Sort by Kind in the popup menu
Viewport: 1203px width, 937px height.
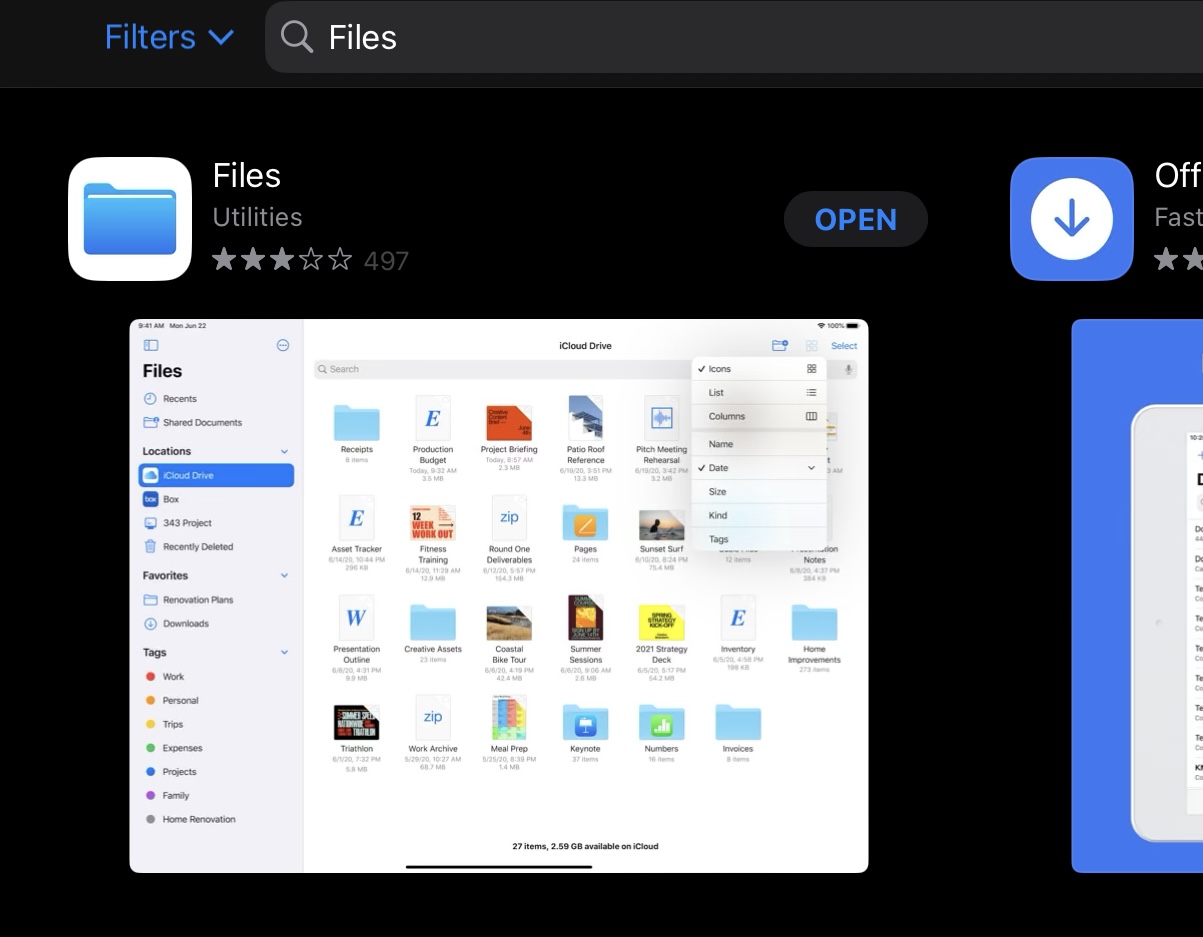(759, 515)
